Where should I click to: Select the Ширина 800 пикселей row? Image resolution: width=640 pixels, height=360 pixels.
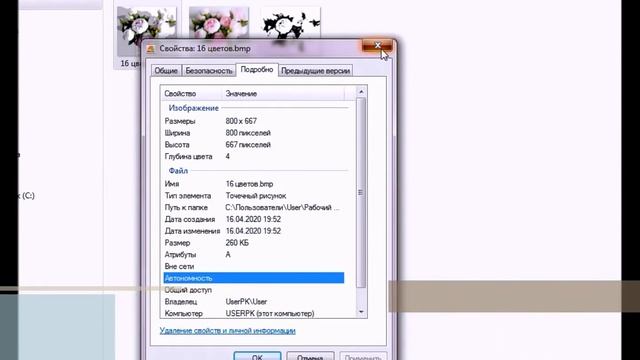point(253,133)
